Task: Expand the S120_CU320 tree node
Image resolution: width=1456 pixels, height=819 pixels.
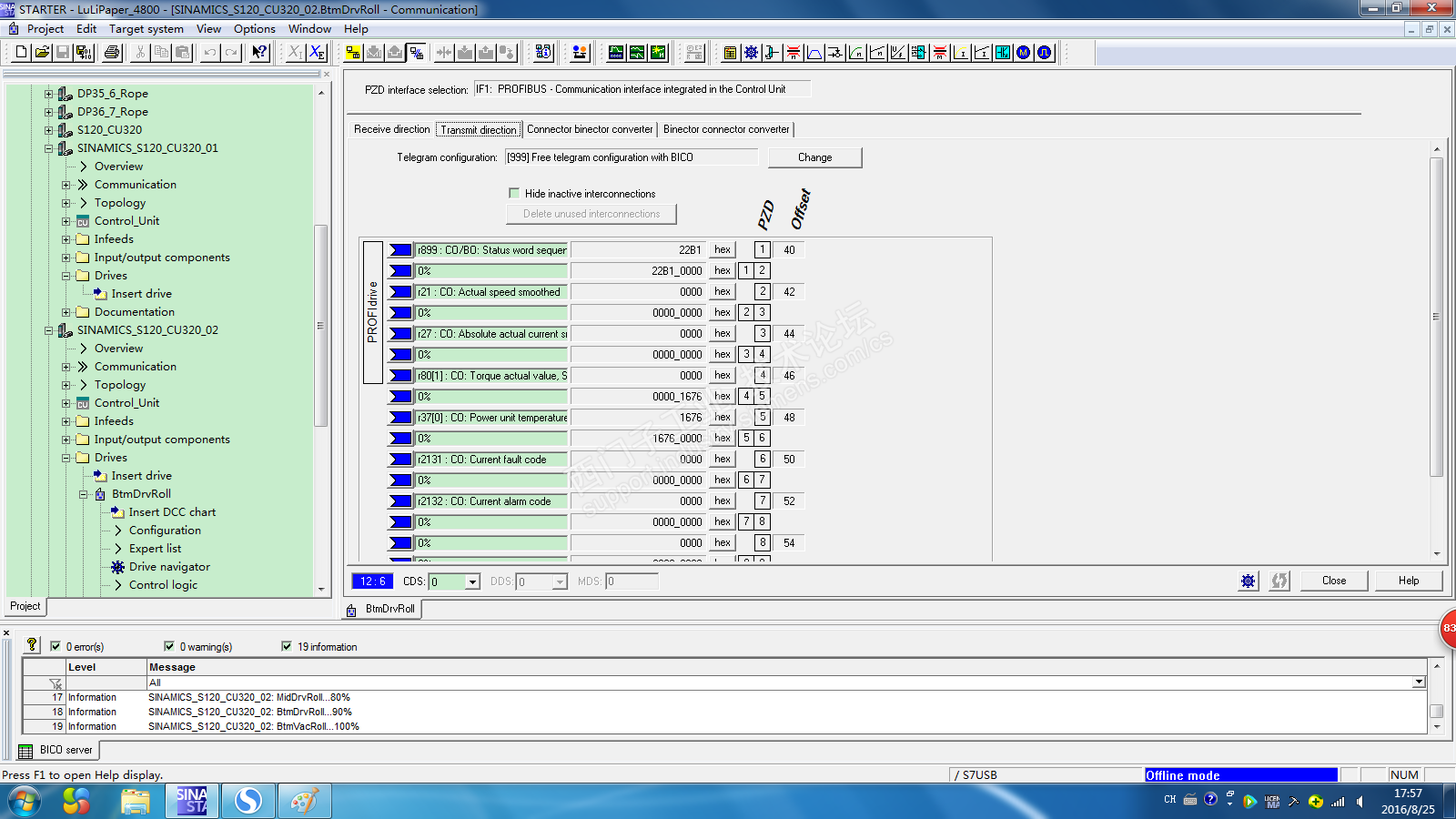Action: point(48,130)
